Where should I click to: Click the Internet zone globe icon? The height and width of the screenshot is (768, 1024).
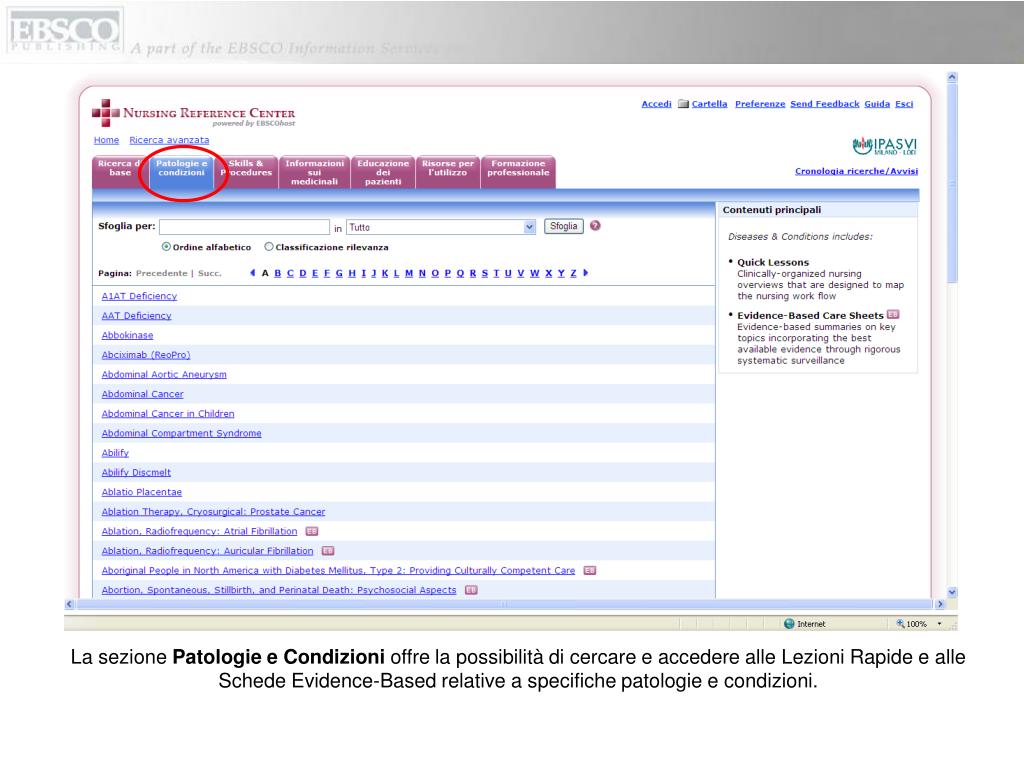789,624
